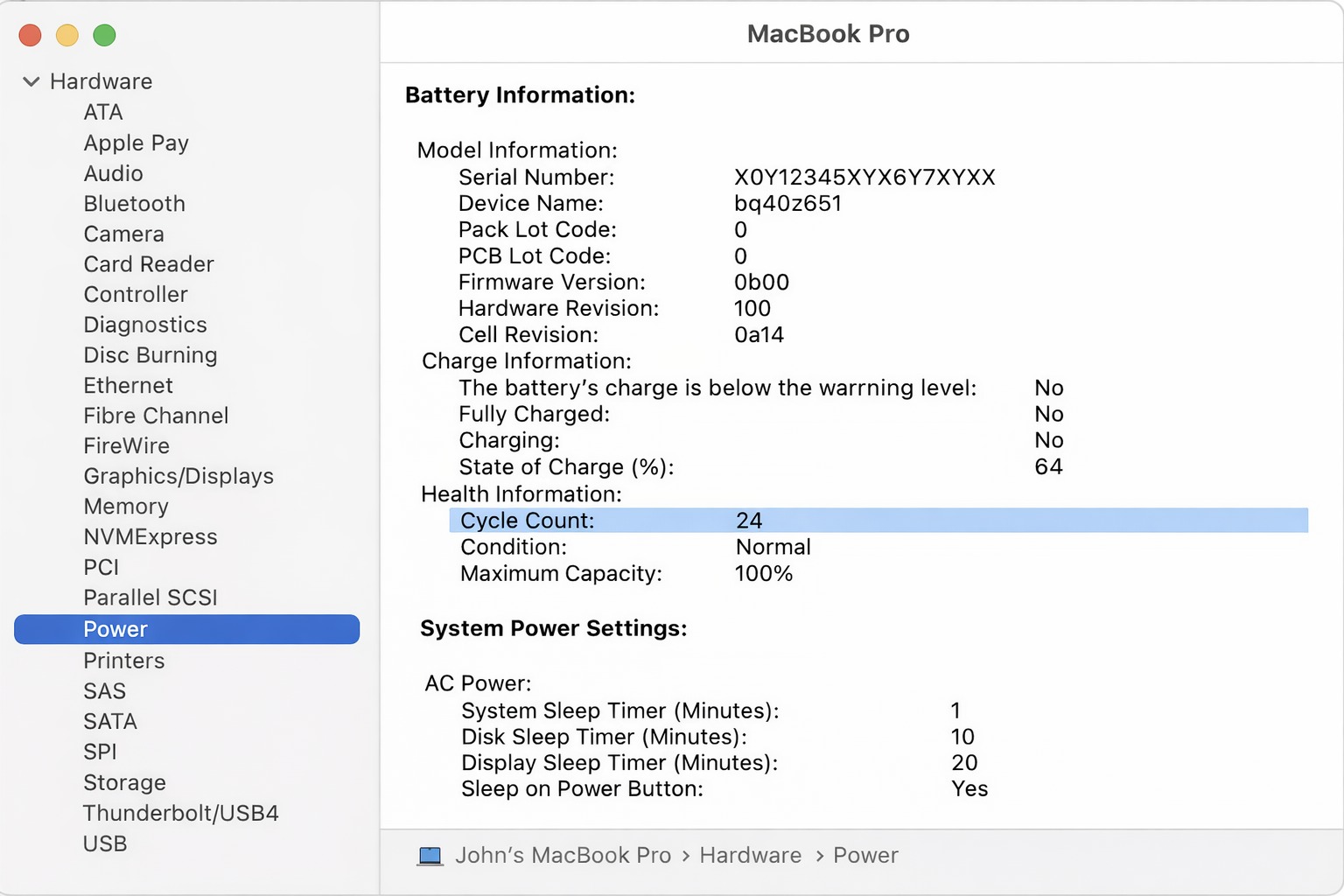The width and height of the screenshot is (1344, 896).
Task: Click the Fully Charged label
Action: (534, 414)
